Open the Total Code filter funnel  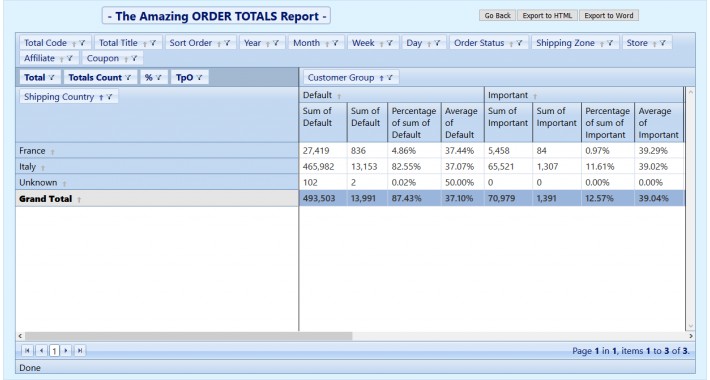click(x=82, y=43)
